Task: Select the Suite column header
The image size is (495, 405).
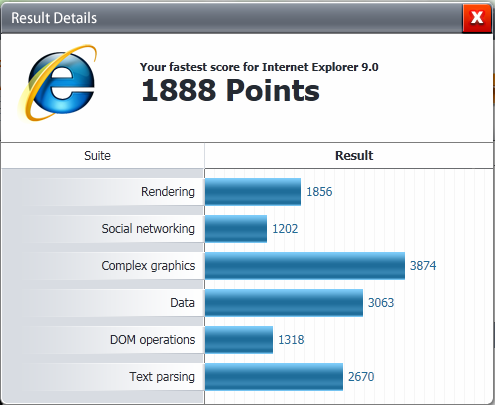Action: point(97,156)
